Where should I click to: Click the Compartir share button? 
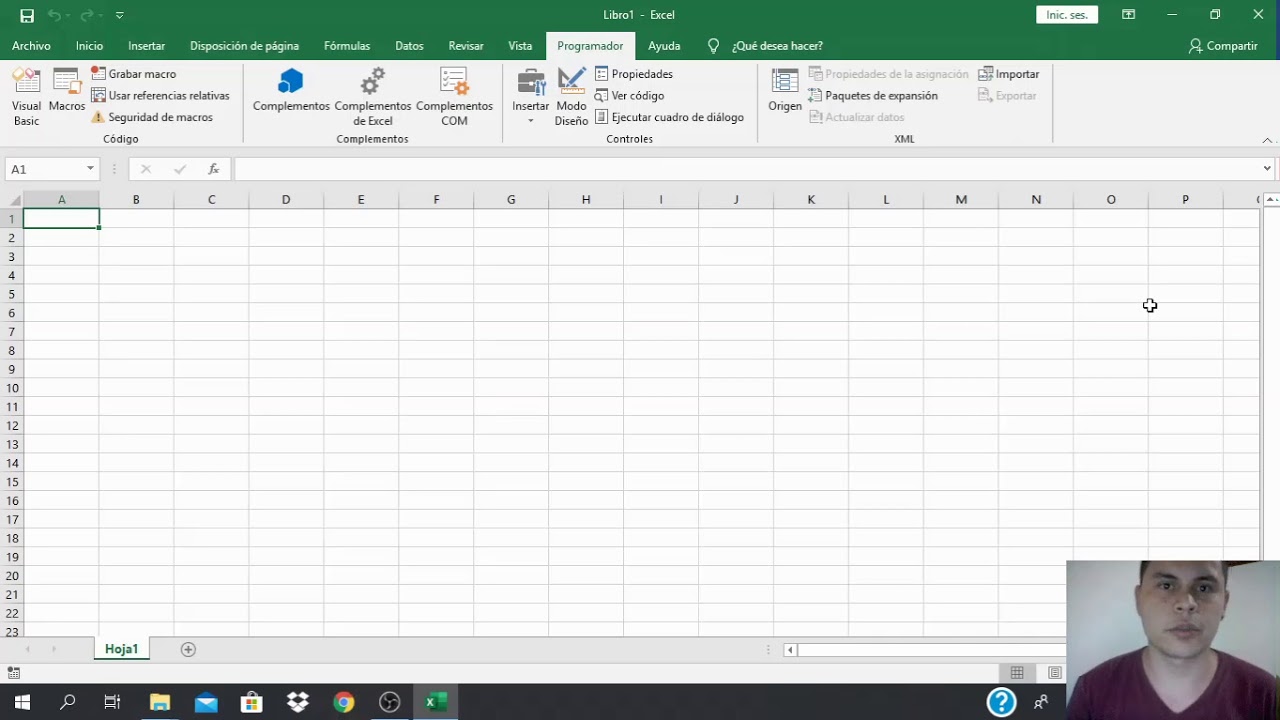[1223, 46]
